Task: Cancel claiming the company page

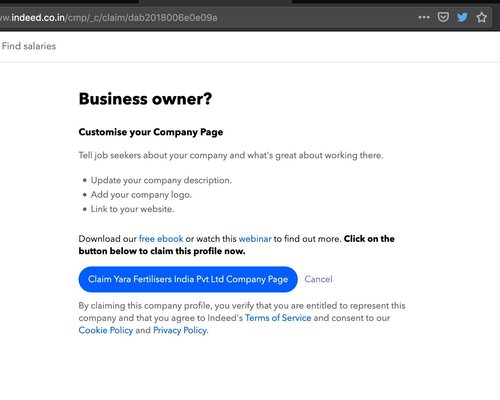Action: tap(318, 279)
